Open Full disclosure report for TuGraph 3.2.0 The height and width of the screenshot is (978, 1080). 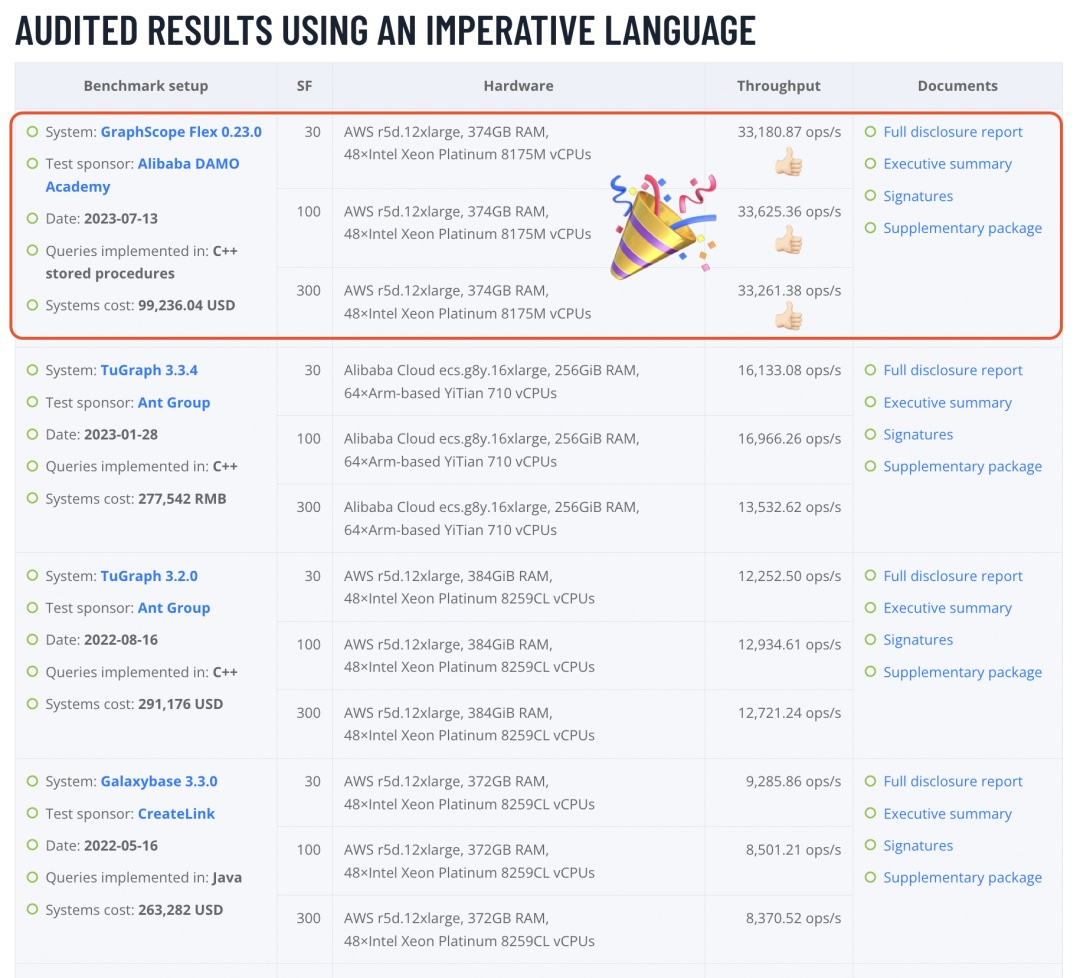coord(953,576)
